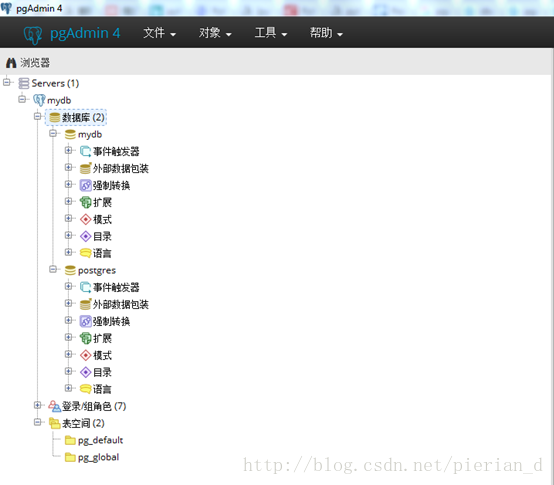Select the 数据库 (2) label

83,117
